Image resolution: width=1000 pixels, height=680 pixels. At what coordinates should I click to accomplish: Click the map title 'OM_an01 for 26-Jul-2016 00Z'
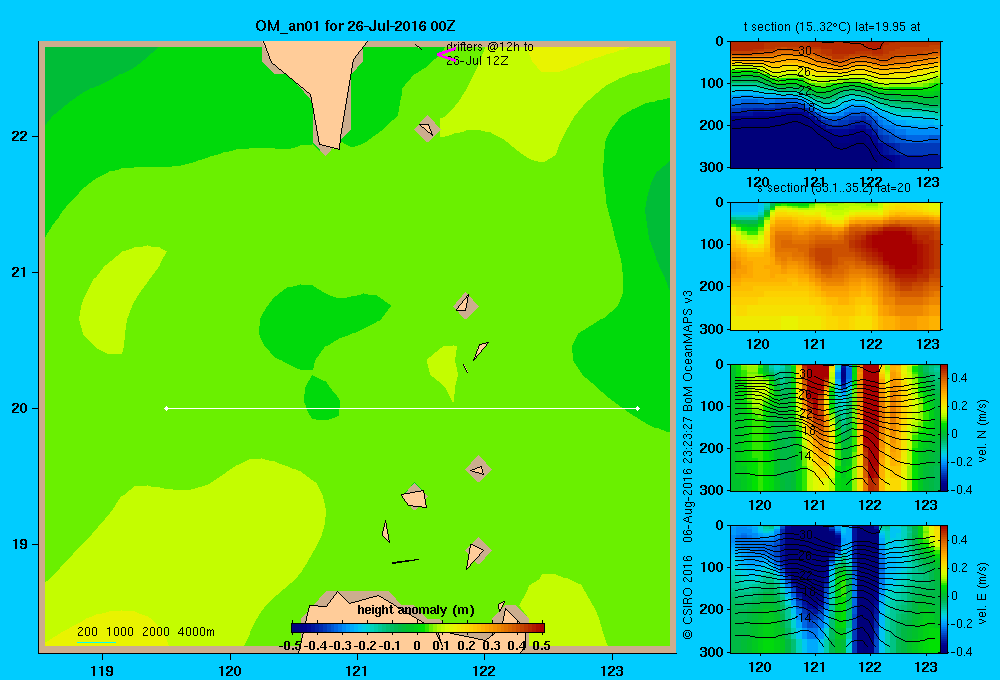point(355,26)
